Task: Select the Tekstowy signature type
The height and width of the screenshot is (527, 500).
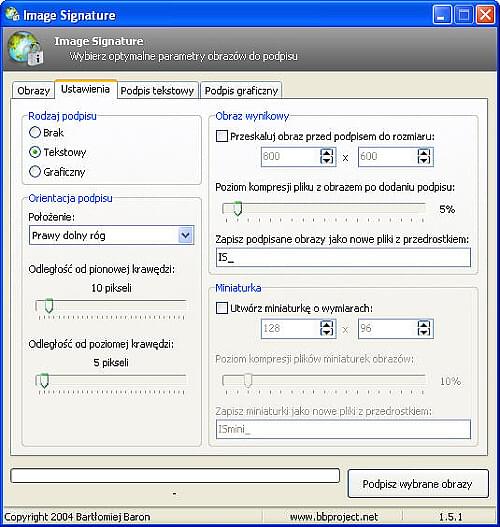Action: (35, 152)
